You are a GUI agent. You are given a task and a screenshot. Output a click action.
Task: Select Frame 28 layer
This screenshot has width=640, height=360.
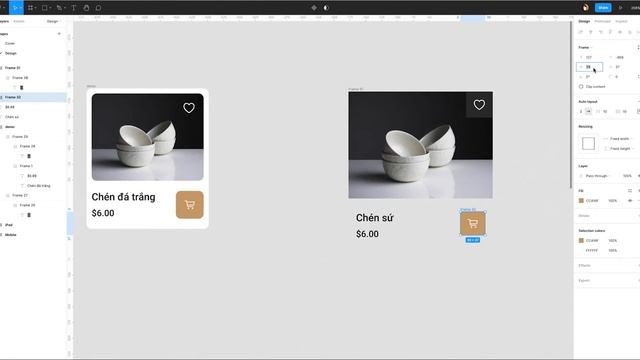click(x=27, y=146)
